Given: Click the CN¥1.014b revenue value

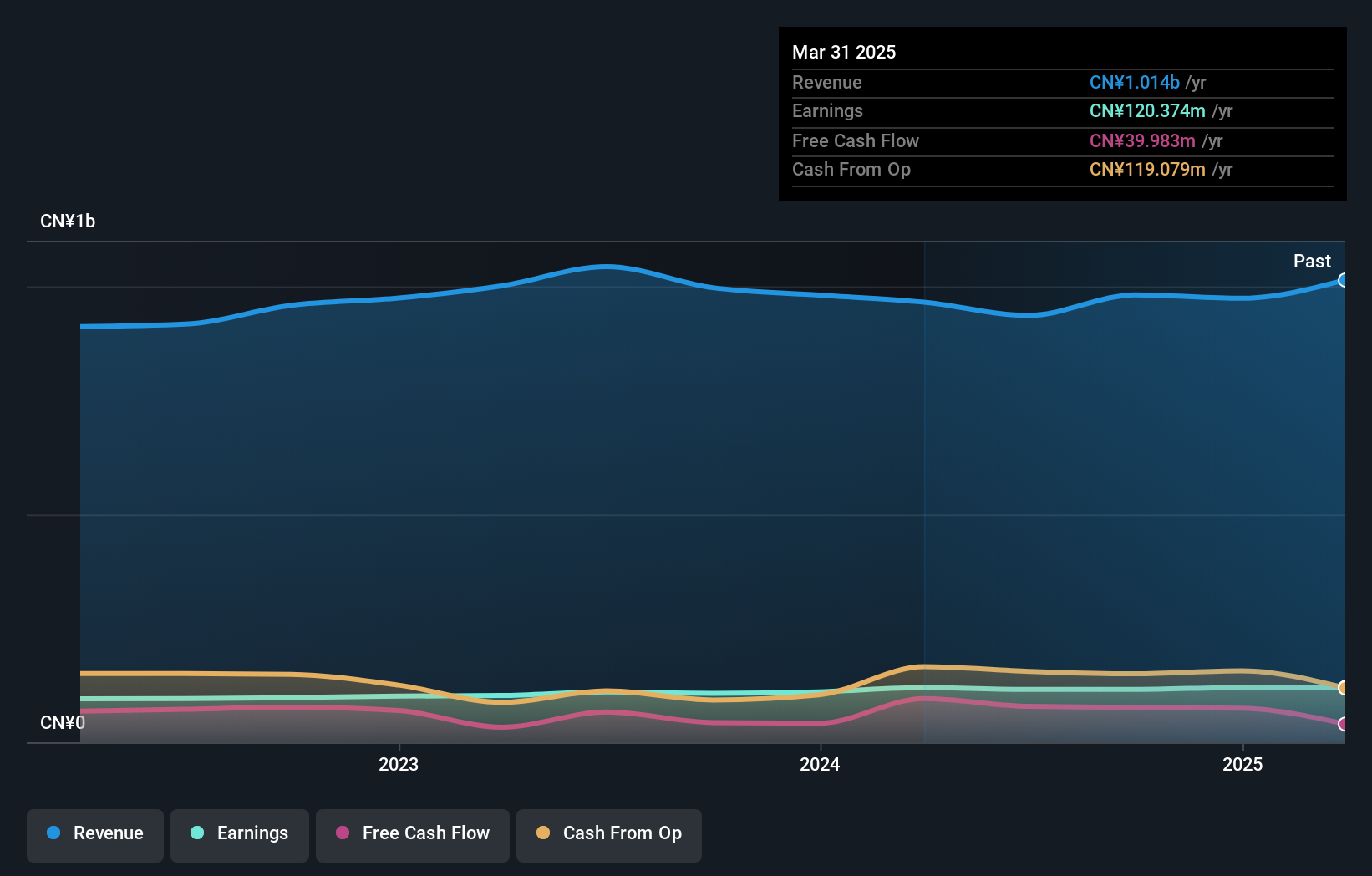Looking at the screenshot, I should (1135, 82).
